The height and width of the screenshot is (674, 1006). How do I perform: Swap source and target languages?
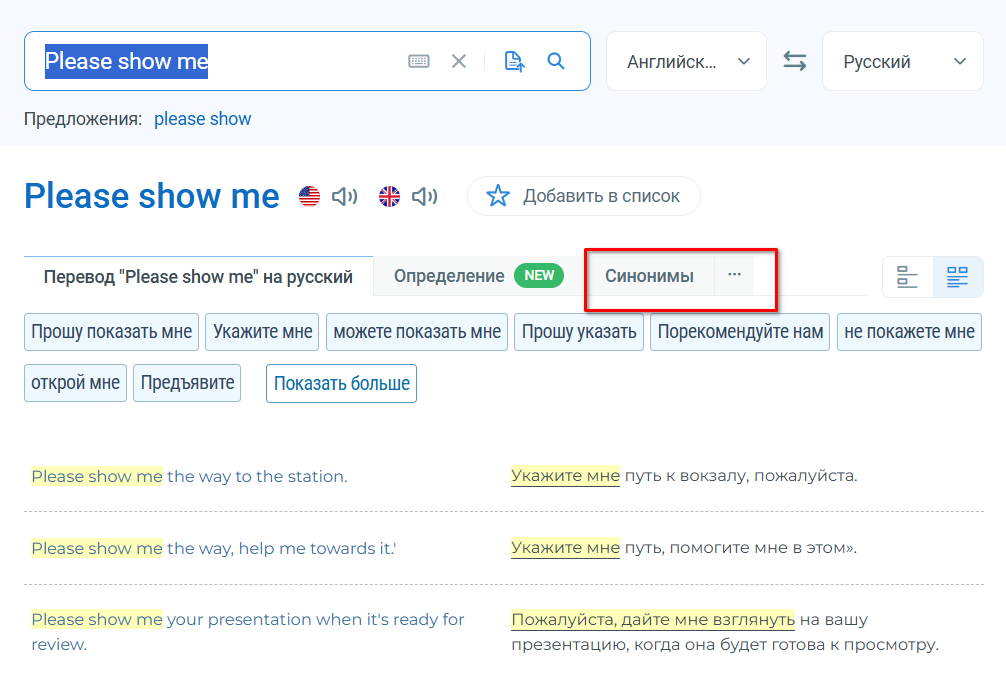794,61
